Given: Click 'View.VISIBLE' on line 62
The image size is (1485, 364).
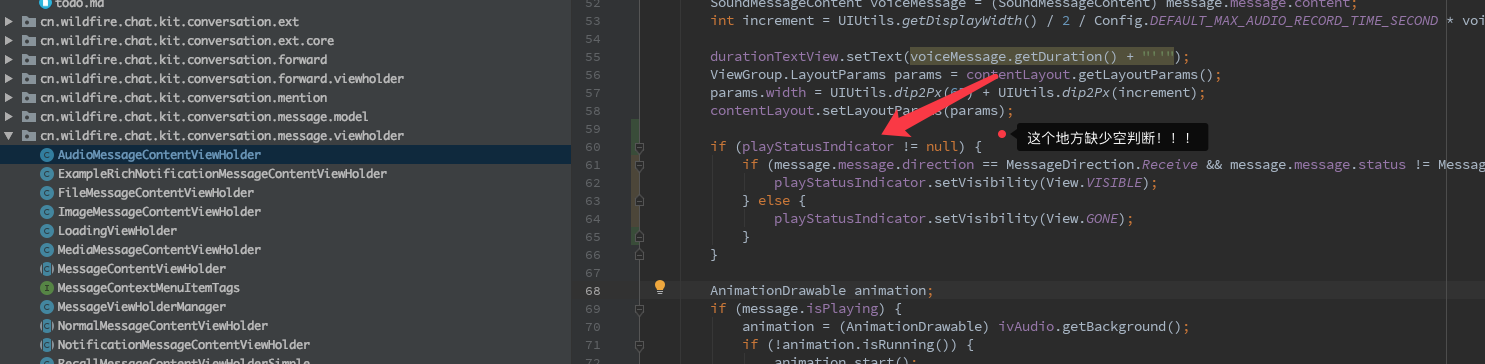Looking at the screenshot, I should pos(1095,183).
